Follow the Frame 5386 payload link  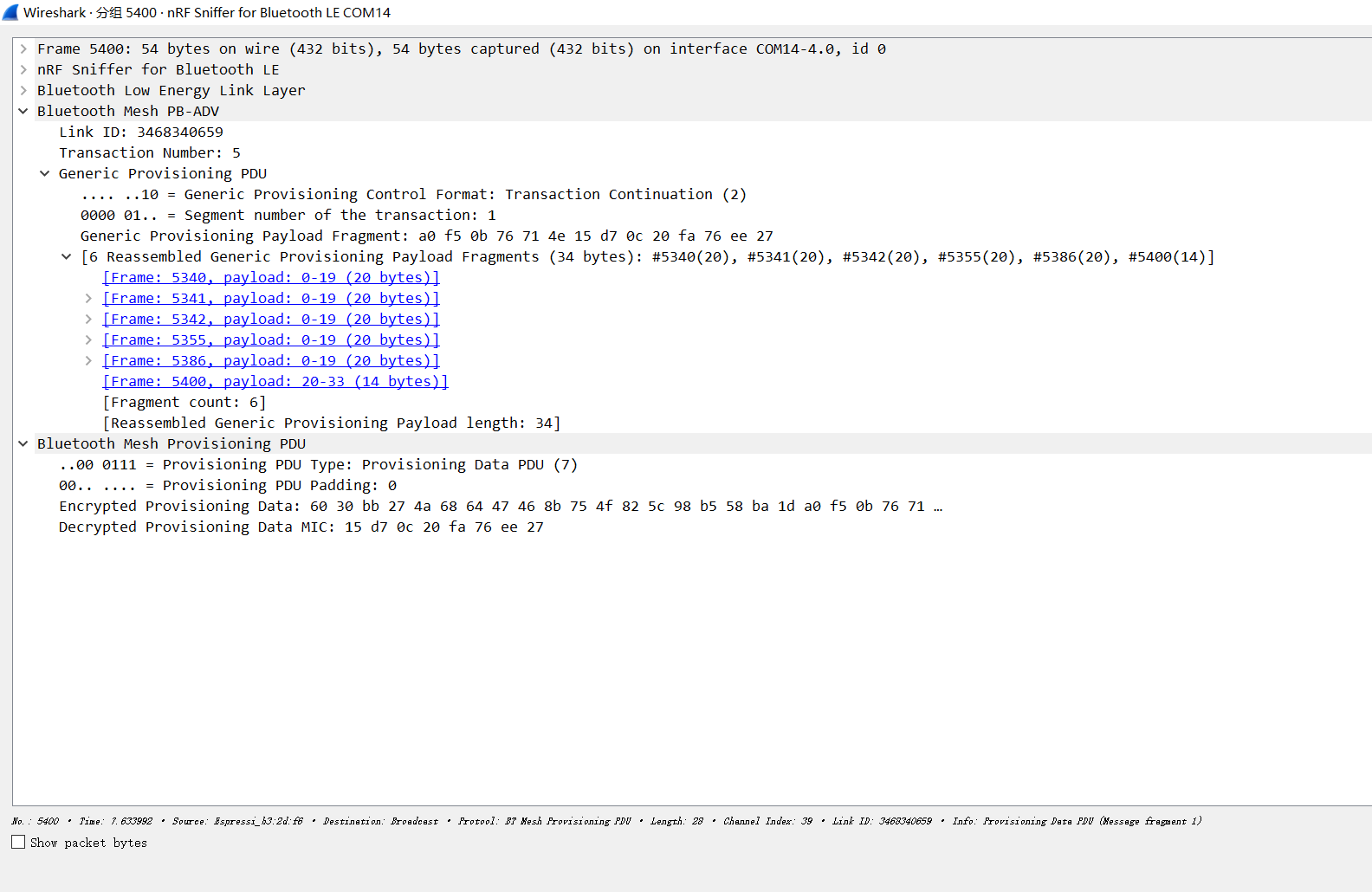point(270,361)
